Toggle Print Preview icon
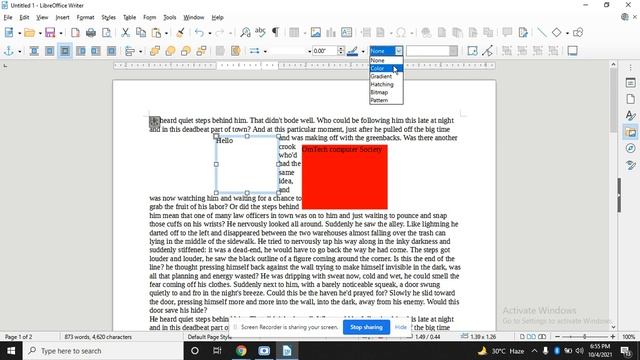The width and height of the screenshot is (640, 360). click(x=106, y=33)
